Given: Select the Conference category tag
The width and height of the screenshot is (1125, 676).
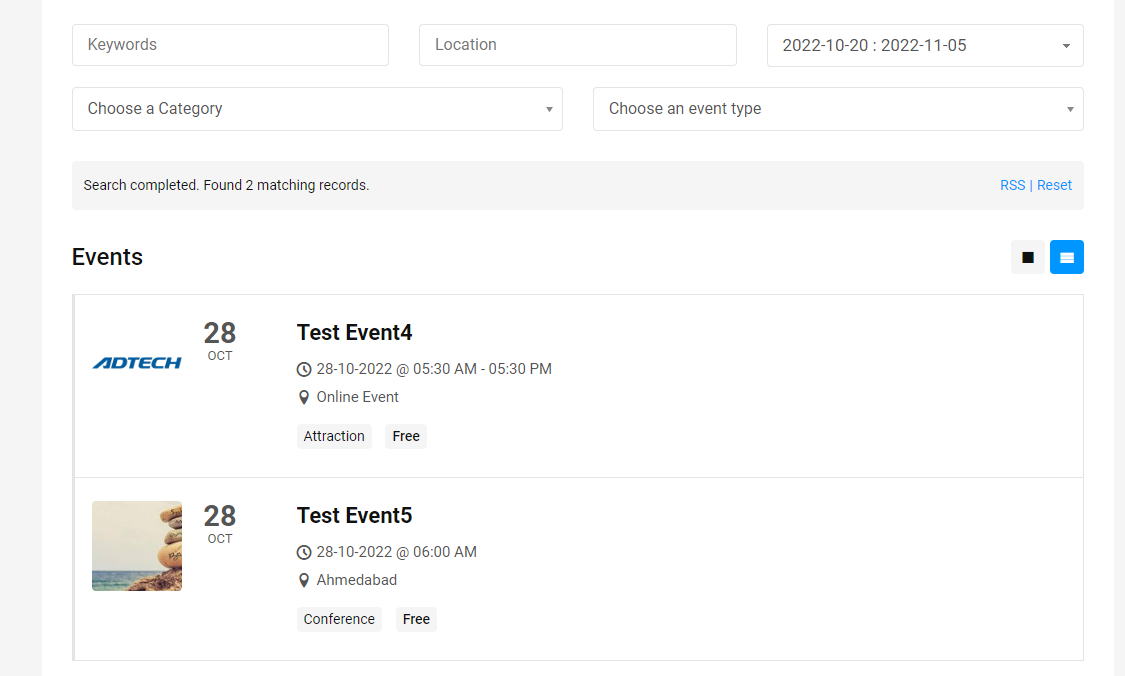Looking at the screenshot, I should 339,619.
